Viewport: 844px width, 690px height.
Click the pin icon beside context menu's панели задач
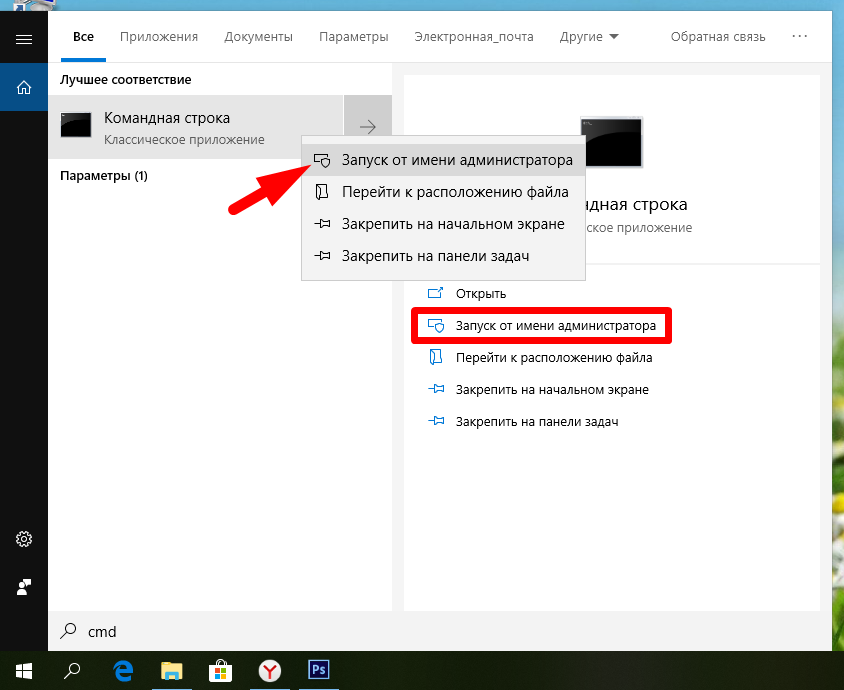(x=322, y=256)
